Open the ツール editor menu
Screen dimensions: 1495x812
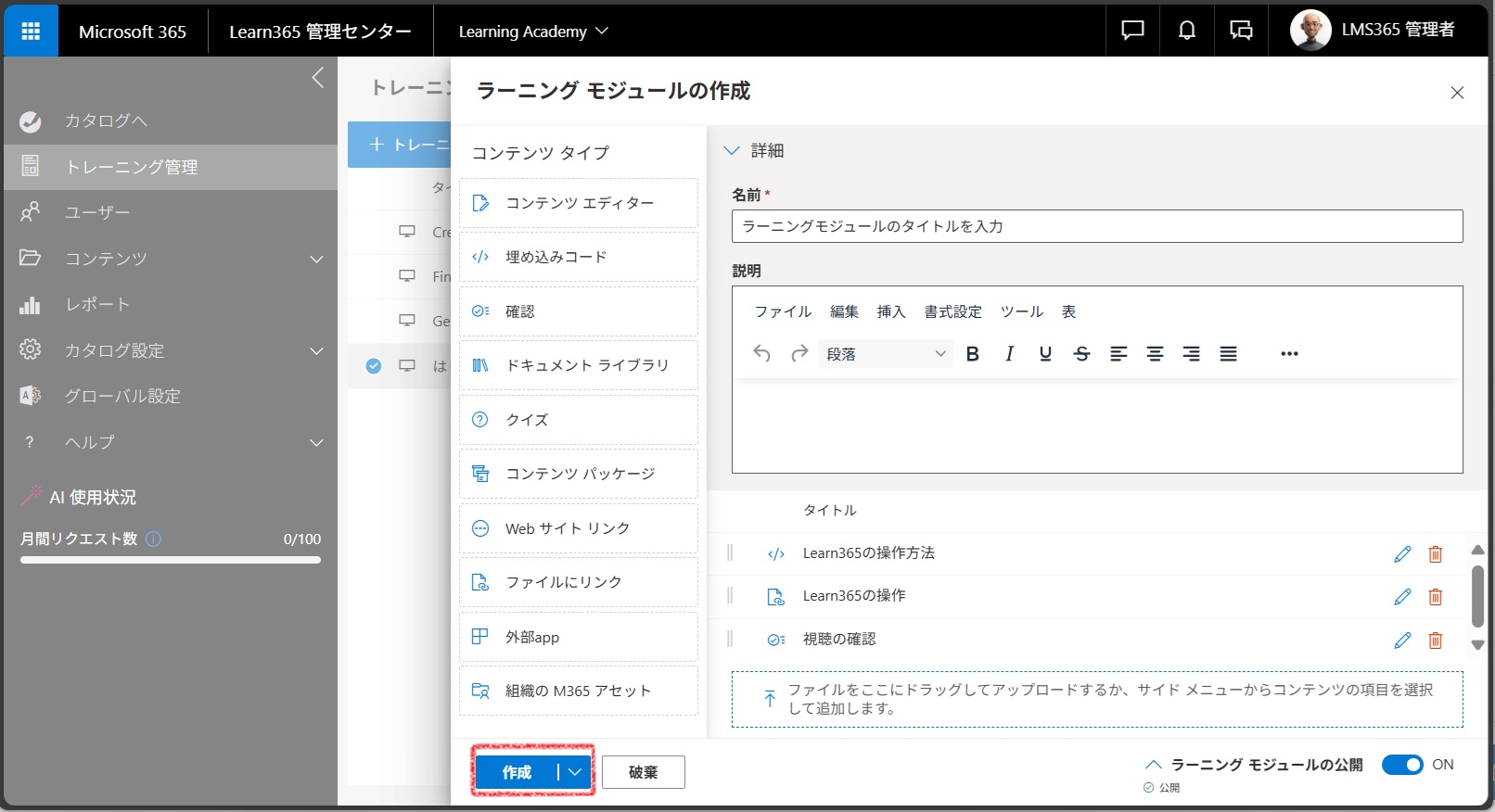click(x=1022, y=311)
